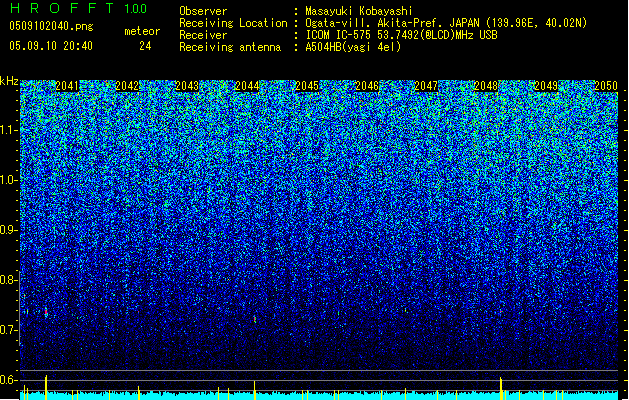
Task: Click the yellow power spike after 2048
Action: (x=501, y=388)
